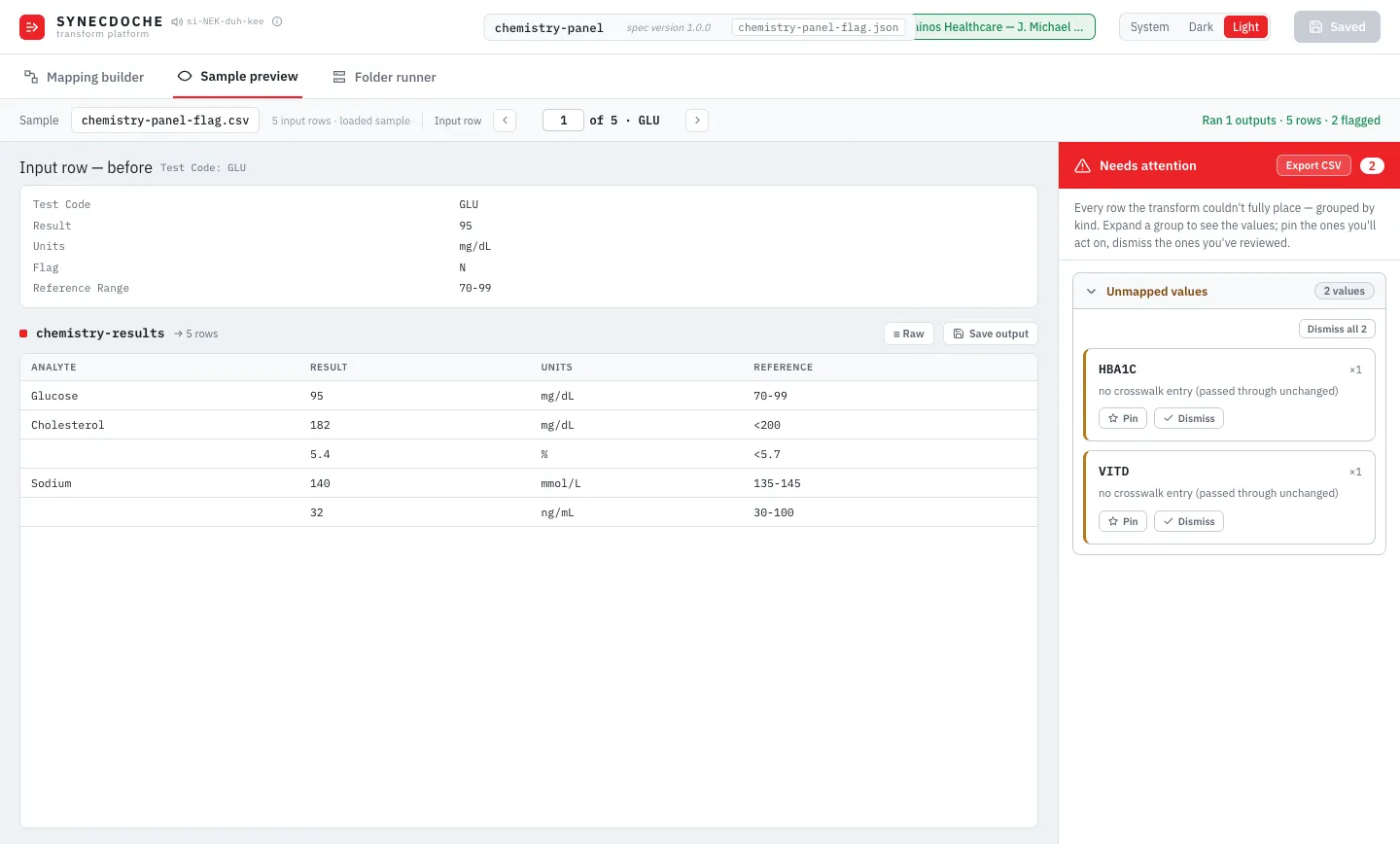Click the RESULT column header
1400x844 pixels.
coord(329,368)
